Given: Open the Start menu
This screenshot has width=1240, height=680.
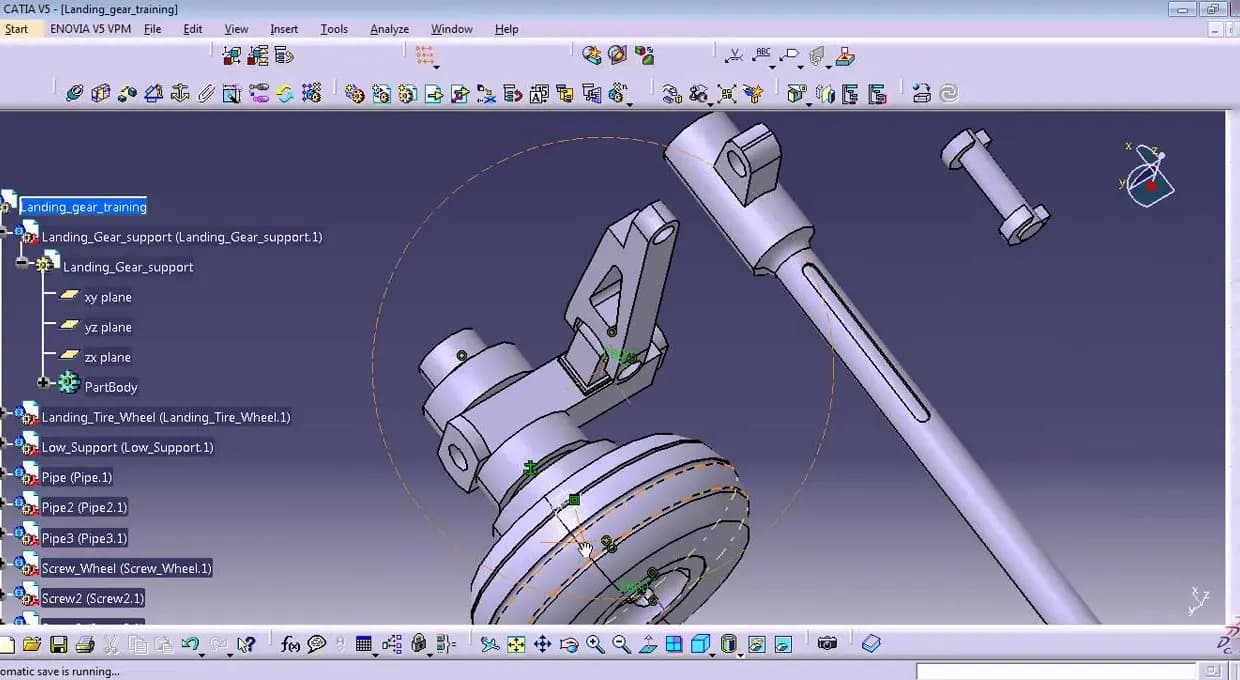Looking at the screenshot, I should pos(17,29).
